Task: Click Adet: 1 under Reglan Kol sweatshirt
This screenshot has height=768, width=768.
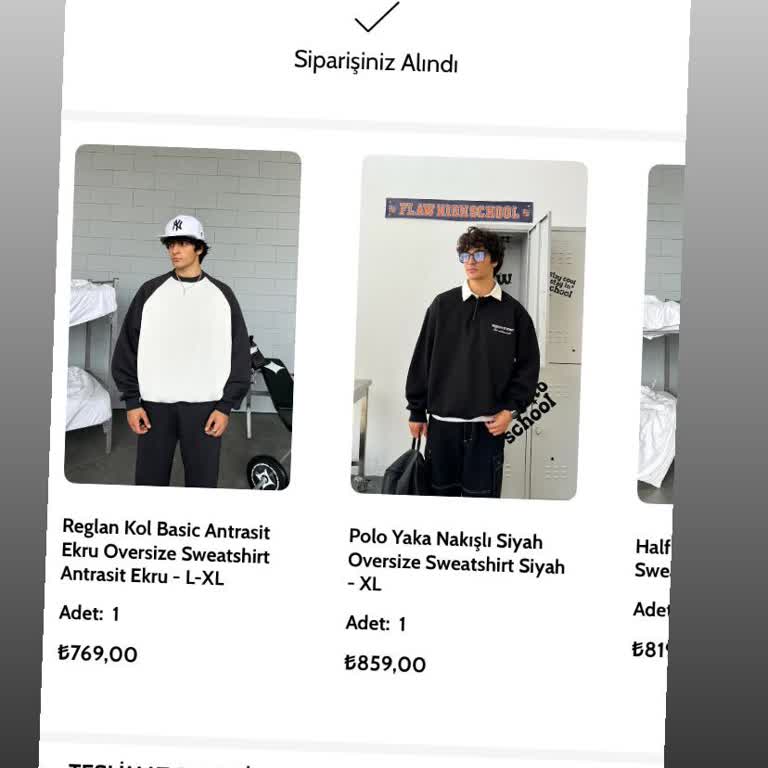Action: pos(89,613)
